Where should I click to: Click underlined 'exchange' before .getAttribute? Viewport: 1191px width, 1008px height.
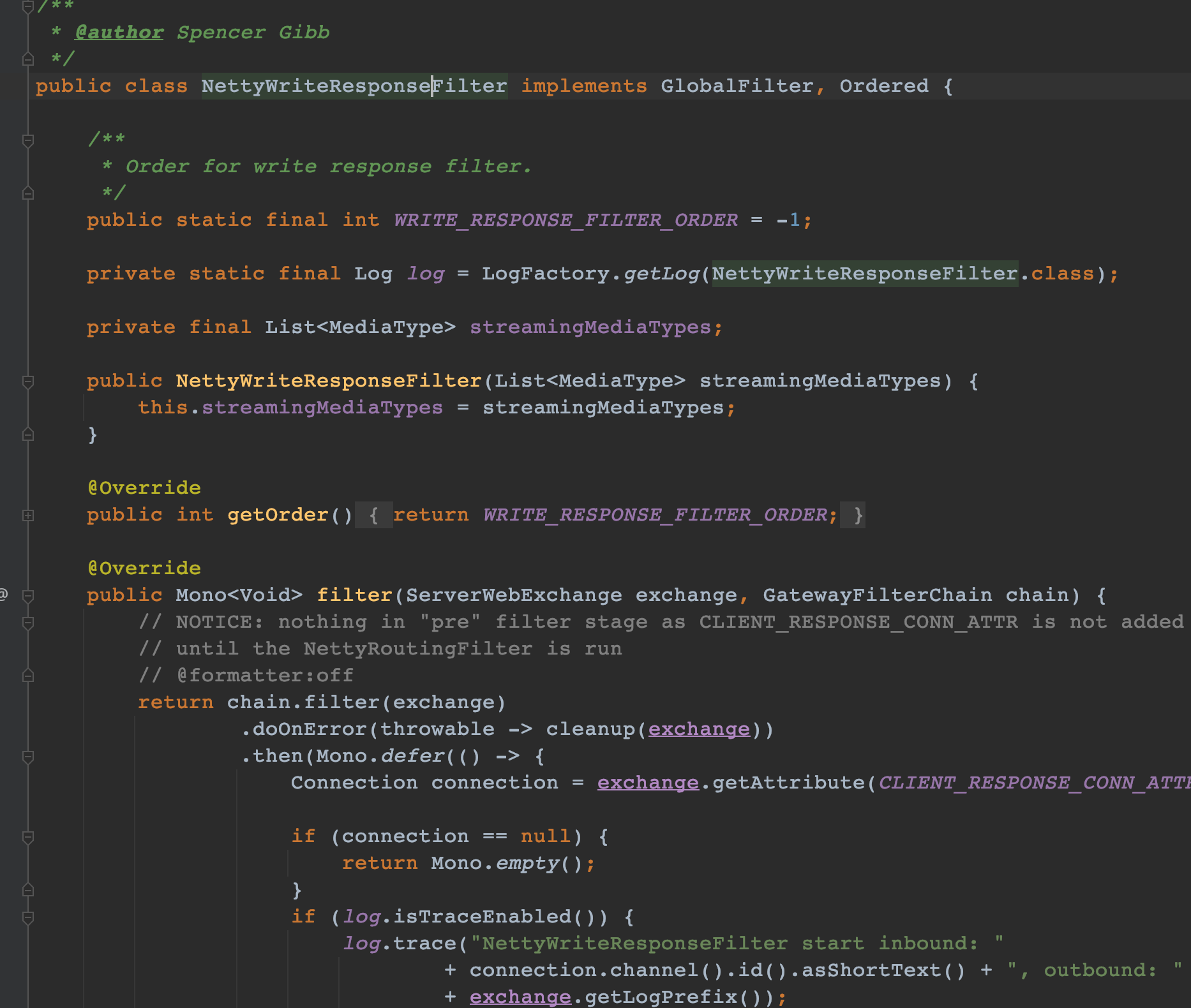[x=648, y=783]
